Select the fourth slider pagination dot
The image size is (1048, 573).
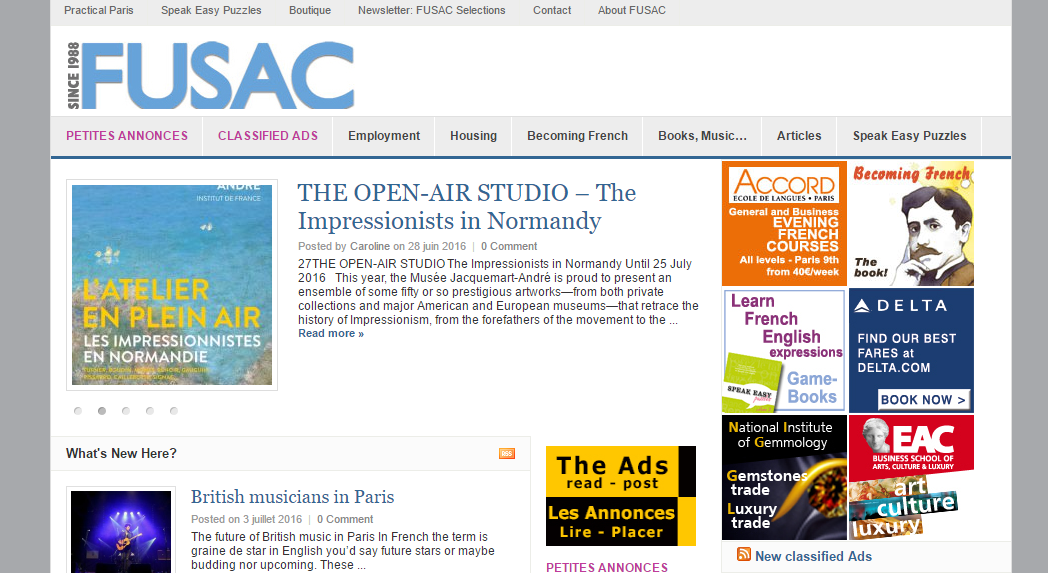150,411
